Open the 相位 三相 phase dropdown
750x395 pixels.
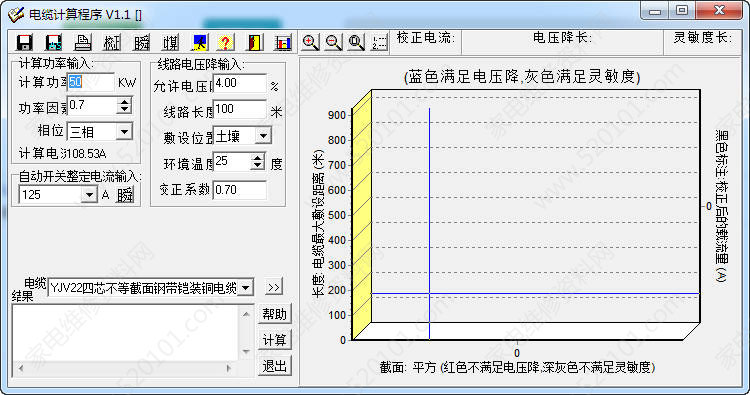coord(124,132)
